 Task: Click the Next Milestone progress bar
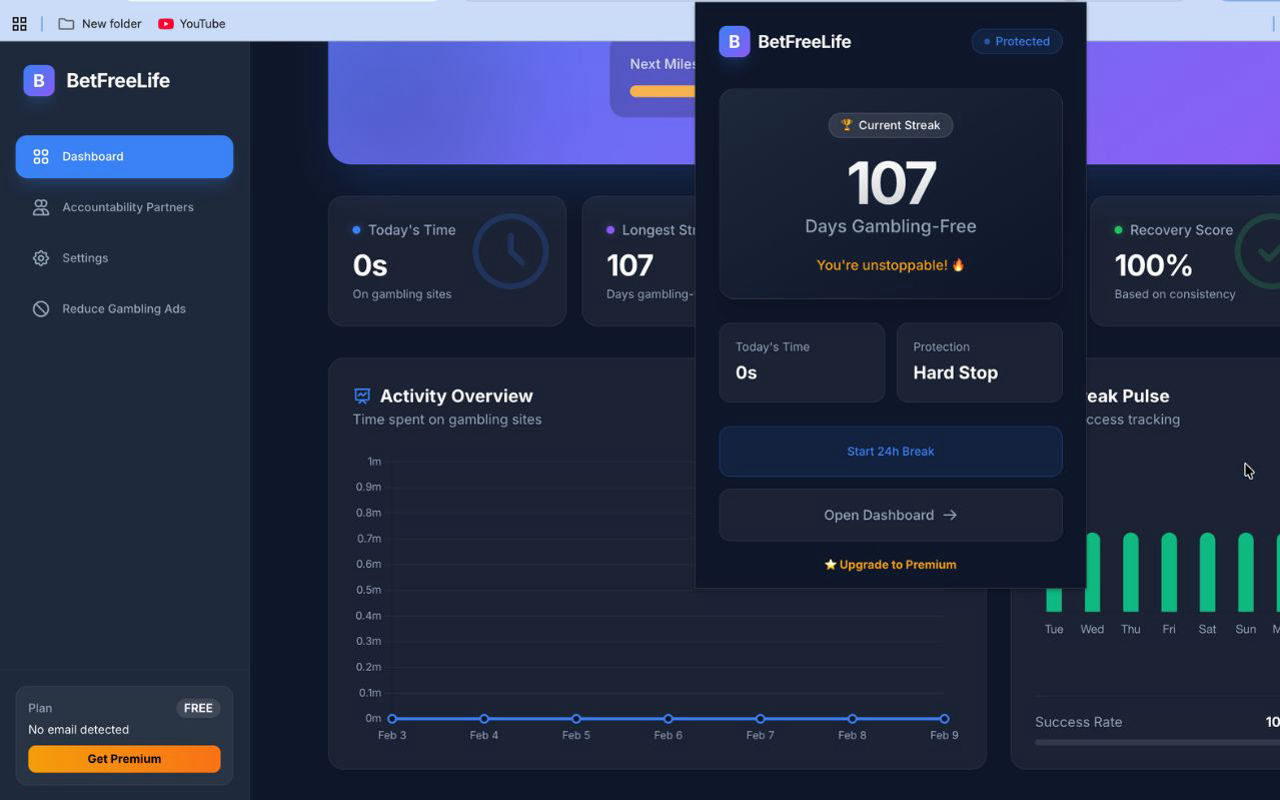[x=662, y=91]
